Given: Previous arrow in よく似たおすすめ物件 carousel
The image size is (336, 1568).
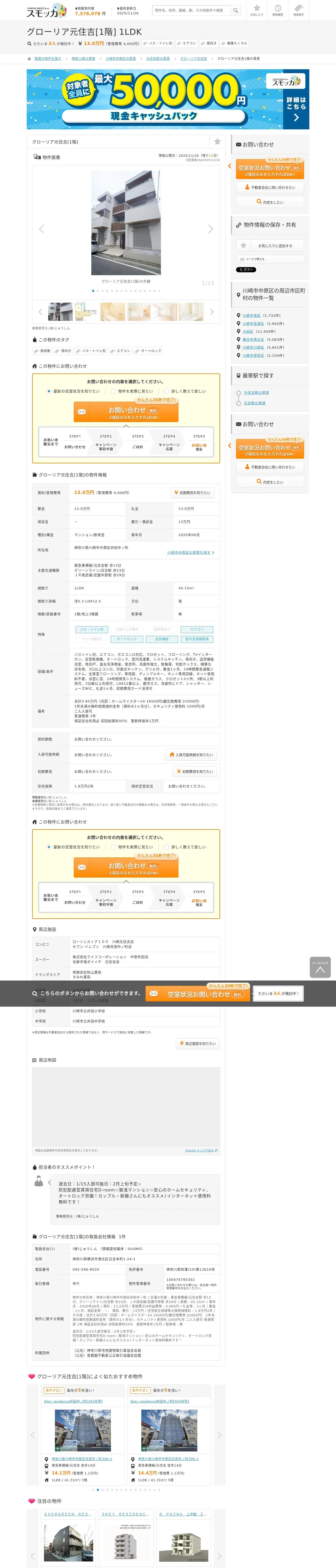Looking at the screenshot, I should click(33, 1435).
